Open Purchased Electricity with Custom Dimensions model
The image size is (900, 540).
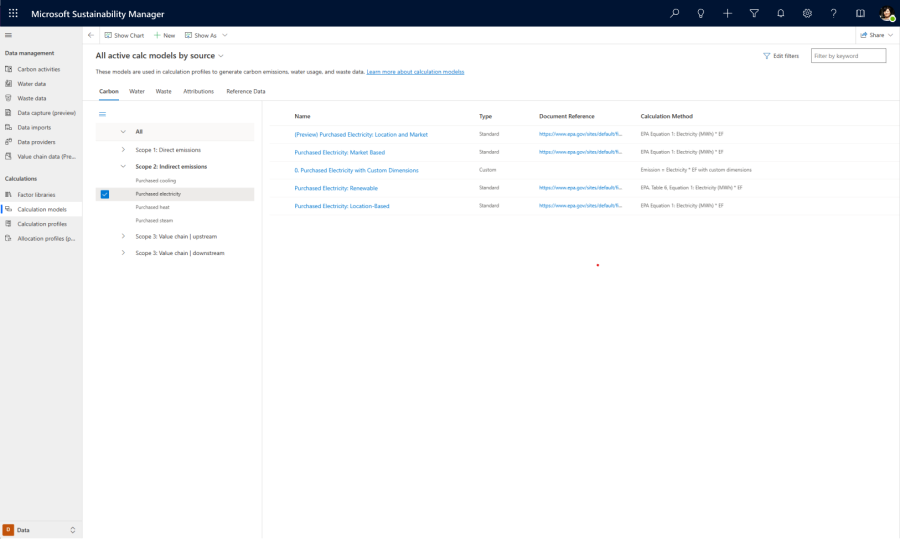[x=356, y=170]
